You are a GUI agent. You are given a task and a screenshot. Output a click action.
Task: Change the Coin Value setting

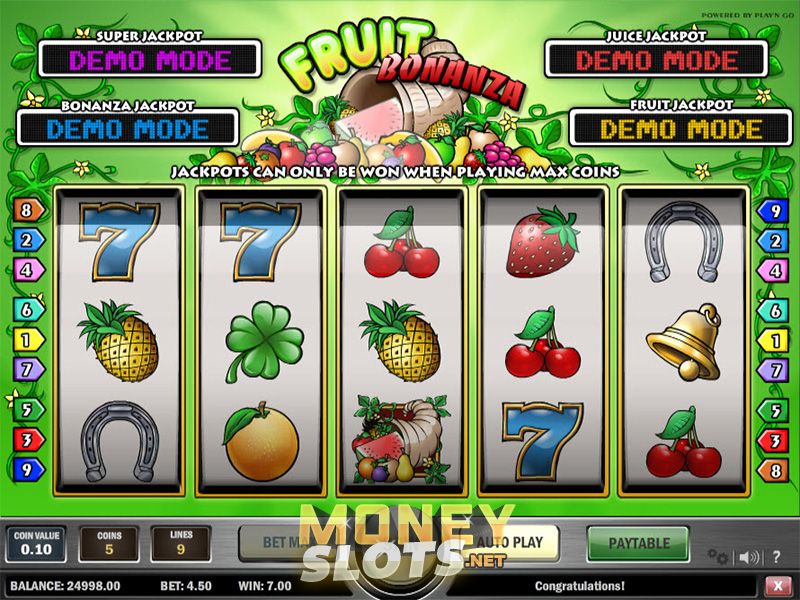coord(36,544)
